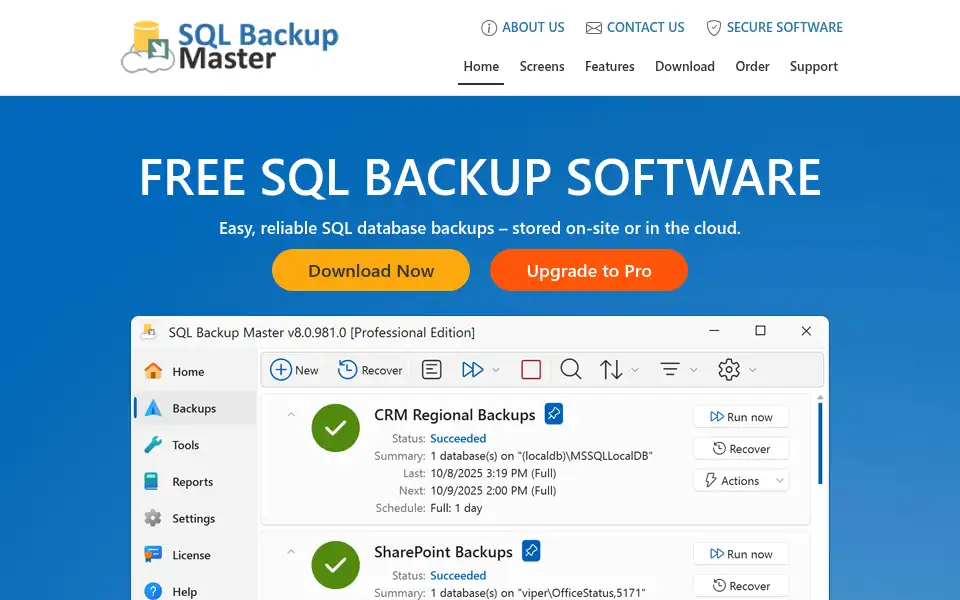Screen dimensions: 960x600
Task: Click the run all fast-forward icon
Action: (x=473, y=370)
